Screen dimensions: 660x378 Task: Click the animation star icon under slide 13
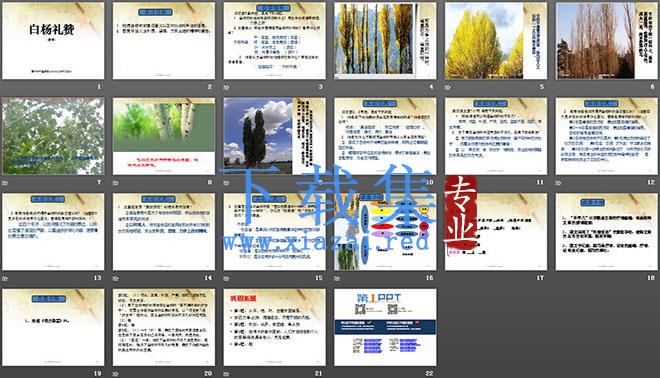[x=5, y=278]
